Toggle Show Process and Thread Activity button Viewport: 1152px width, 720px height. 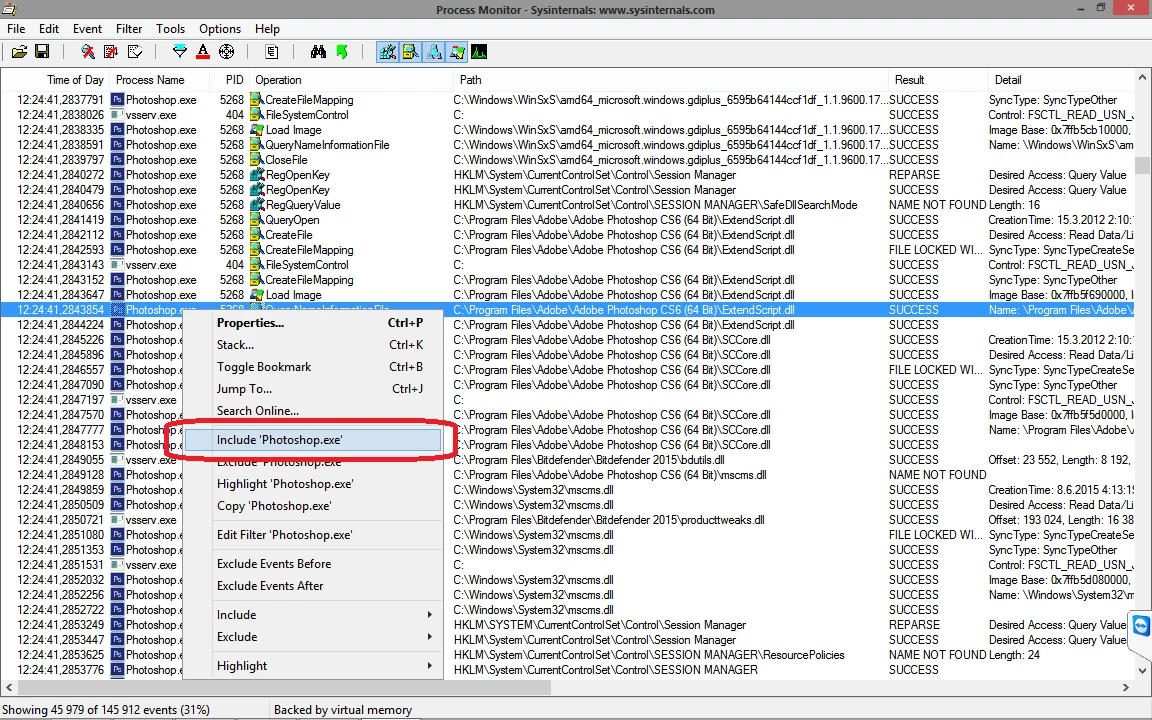(x=456, y=51)
